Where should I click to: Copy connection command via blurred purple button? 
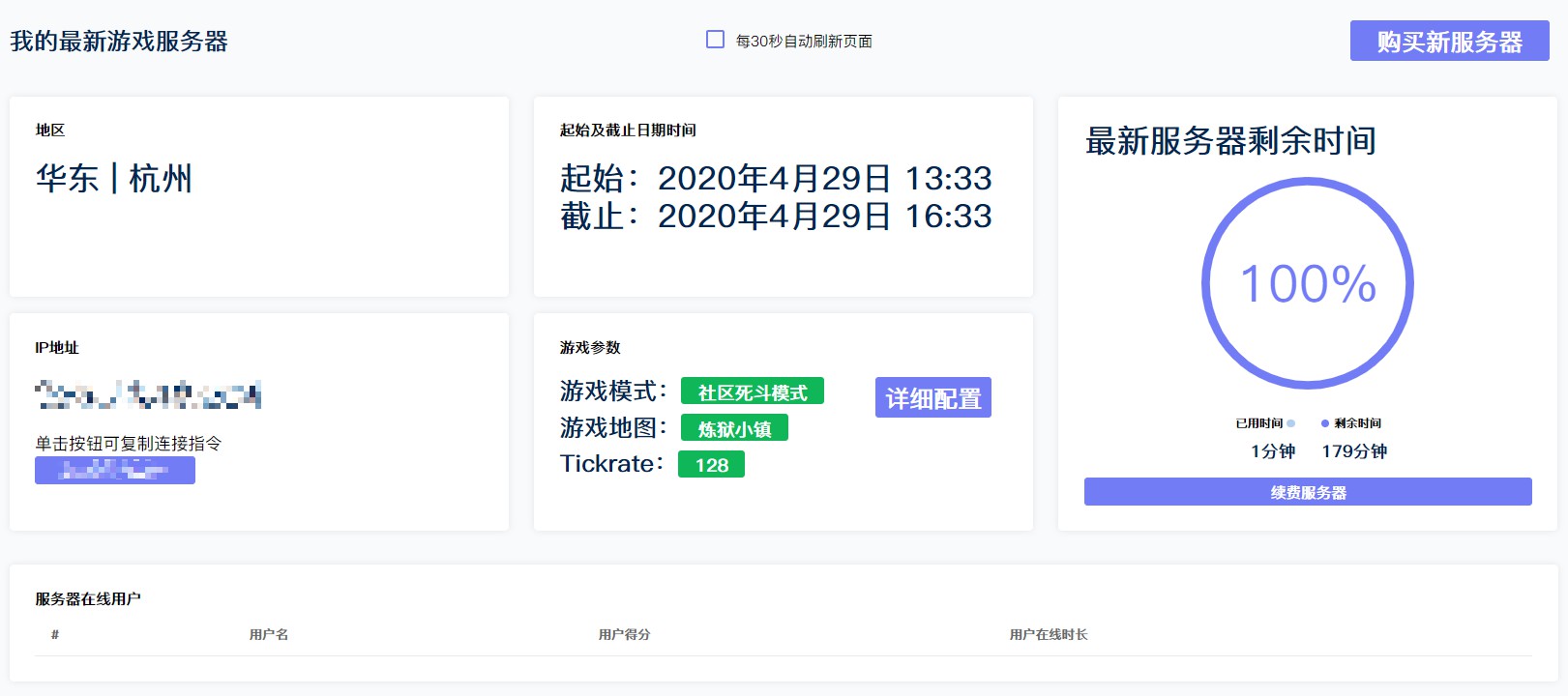pyautogui.click(x=115, y=471)
